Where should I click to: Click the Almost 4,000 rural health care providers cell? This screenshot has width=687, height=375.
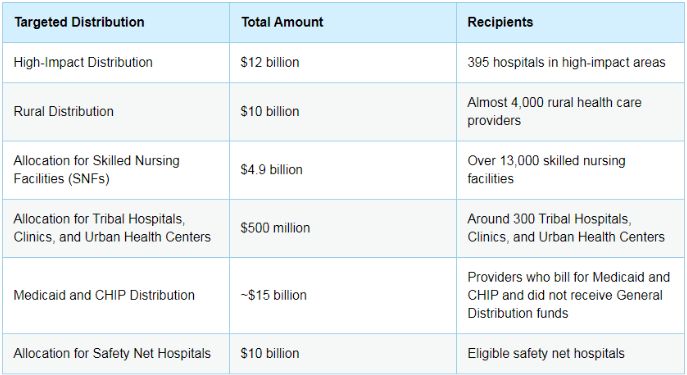tap(570, 111)
